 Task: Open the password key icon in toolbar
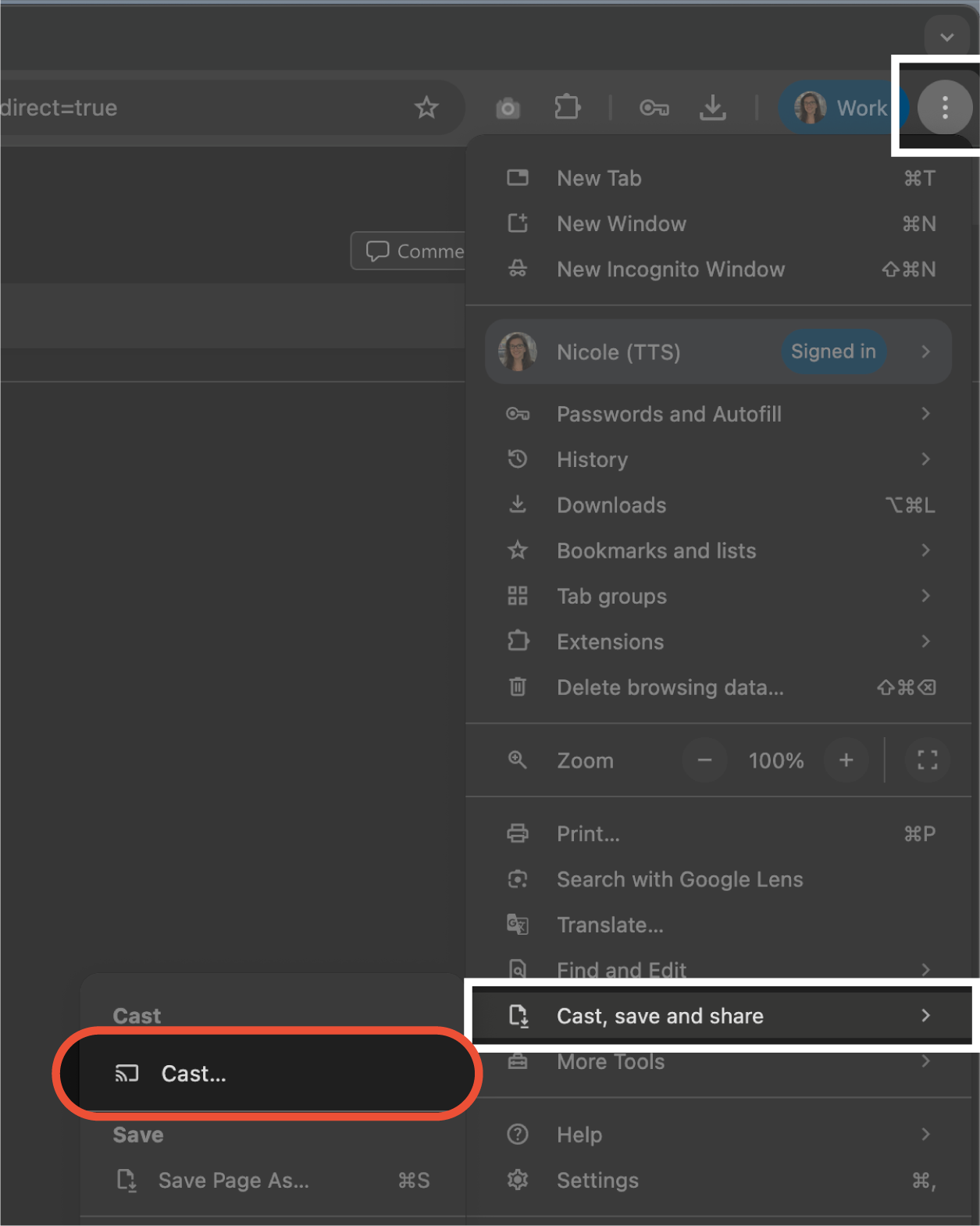click(654, 108)
